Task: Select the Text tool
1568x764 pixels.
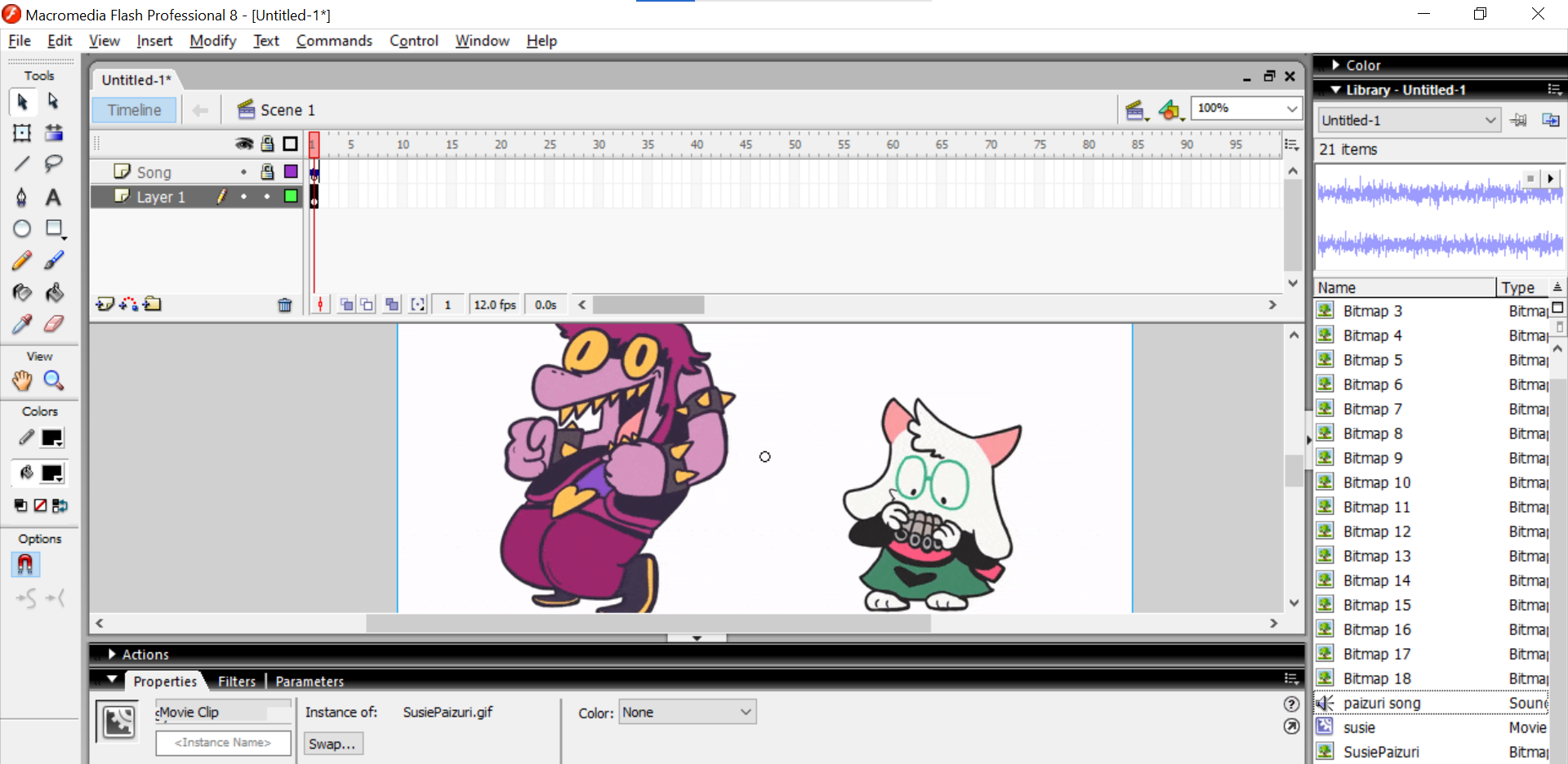Action: click(53, 197)
